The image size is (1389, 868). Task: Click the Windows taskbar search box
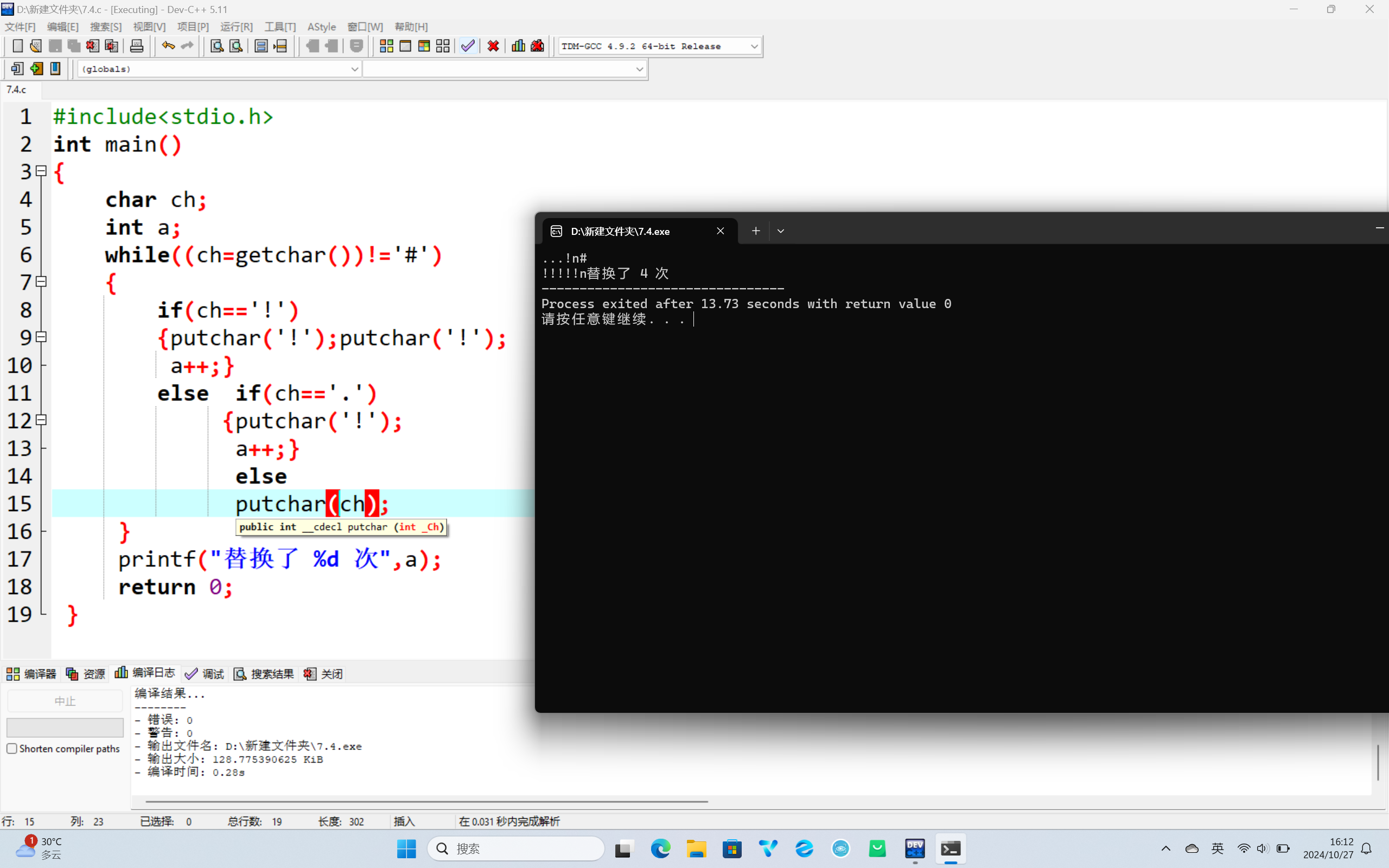tap(517, 848)
